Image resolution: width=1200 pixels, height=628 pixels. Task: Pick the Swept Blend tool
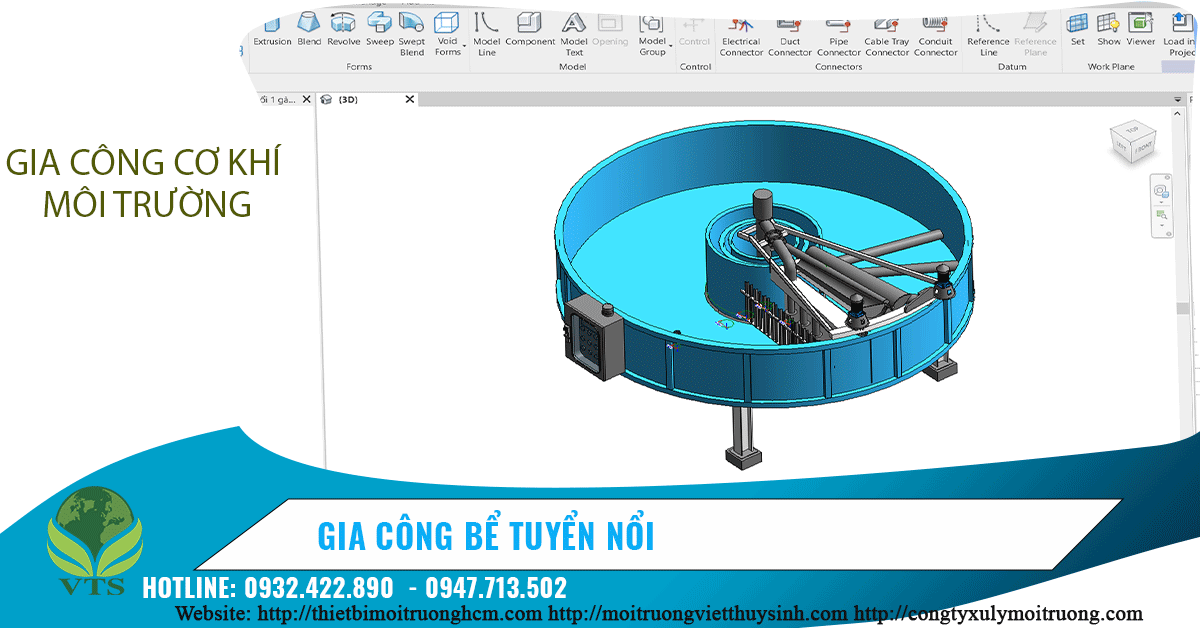tap(412, 34)
